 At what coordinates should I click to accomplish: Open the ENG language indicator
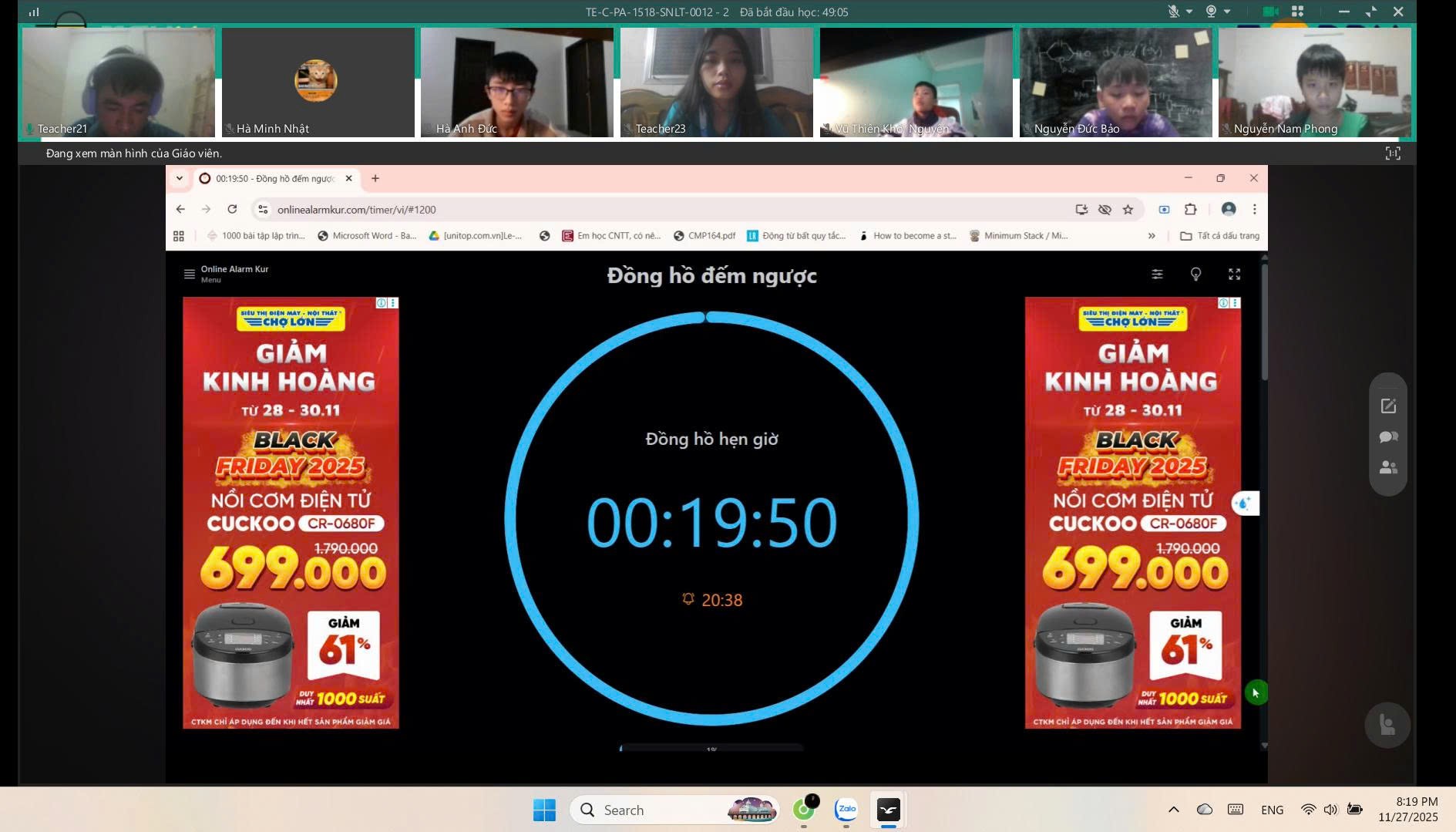(x=1272, y=810)
